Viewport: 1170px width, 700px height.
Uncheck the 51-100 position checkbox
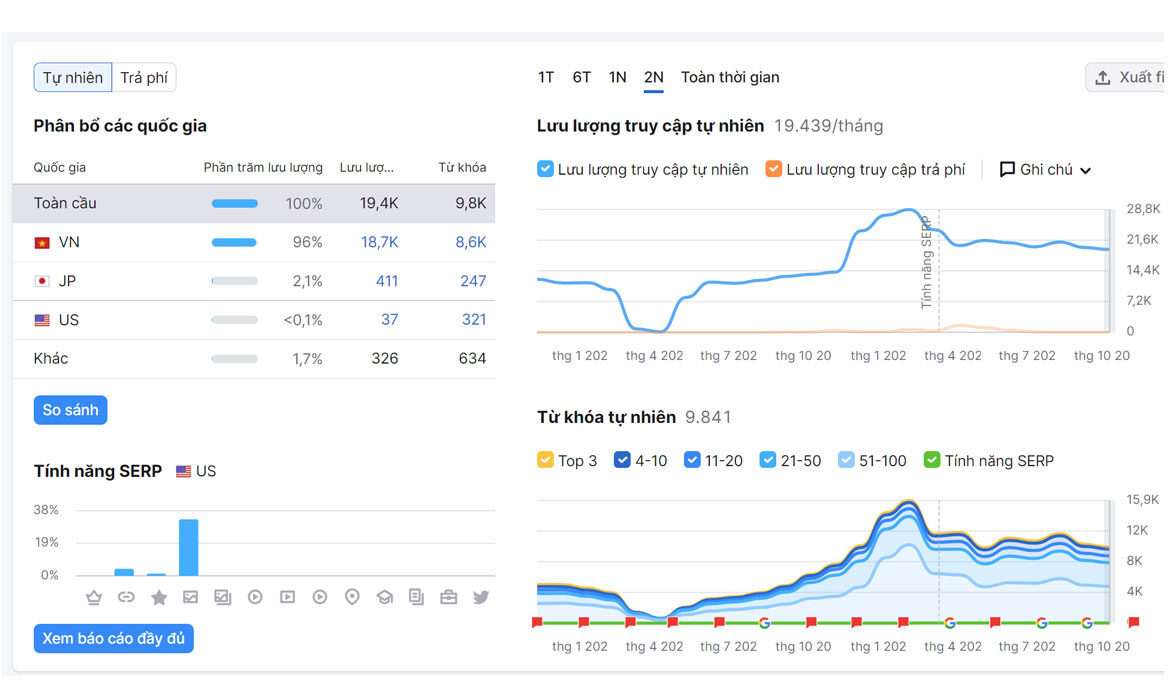(846, 460)
